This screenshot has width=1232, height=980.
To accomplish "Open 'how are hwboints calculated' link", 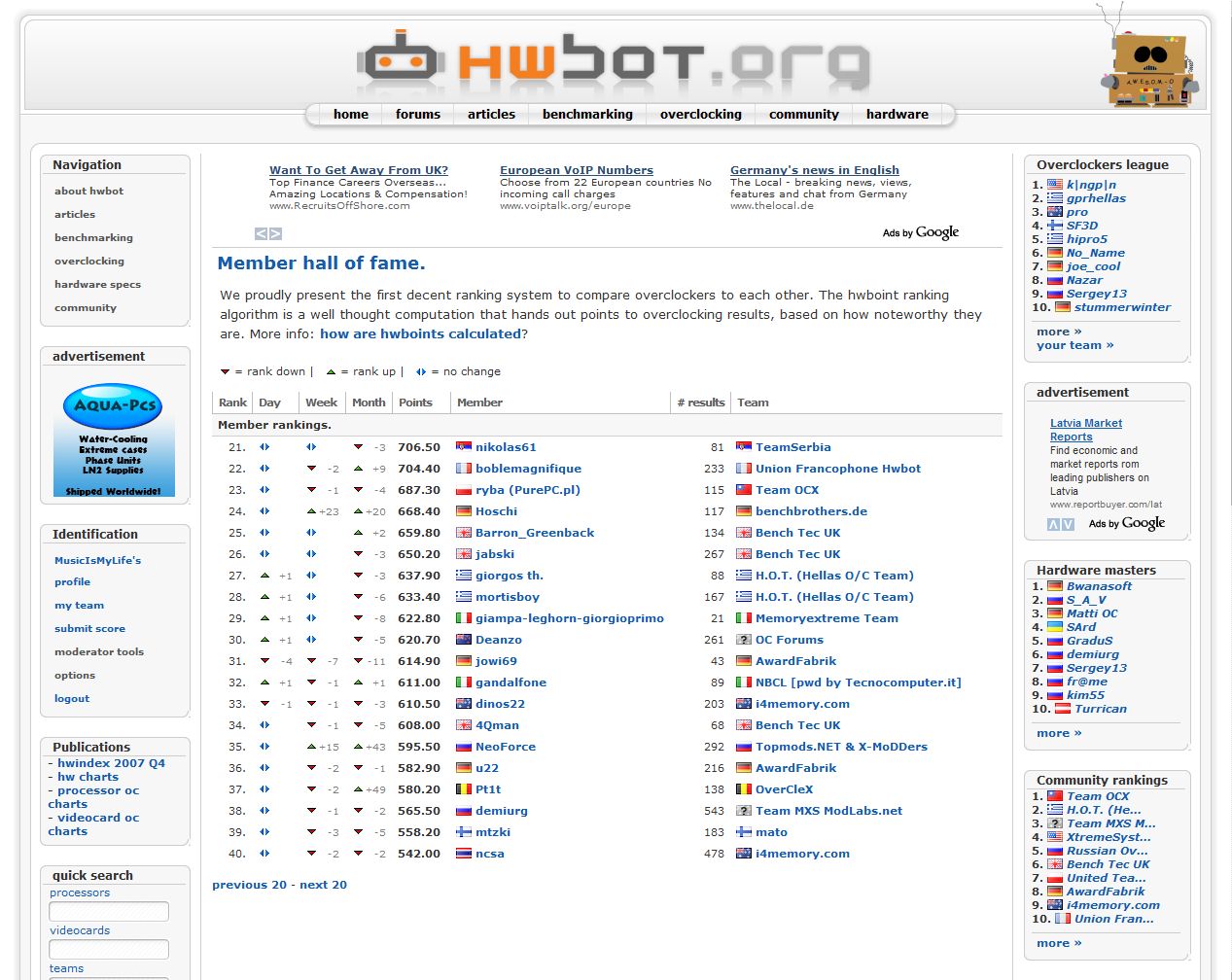I will click(421, 333).
